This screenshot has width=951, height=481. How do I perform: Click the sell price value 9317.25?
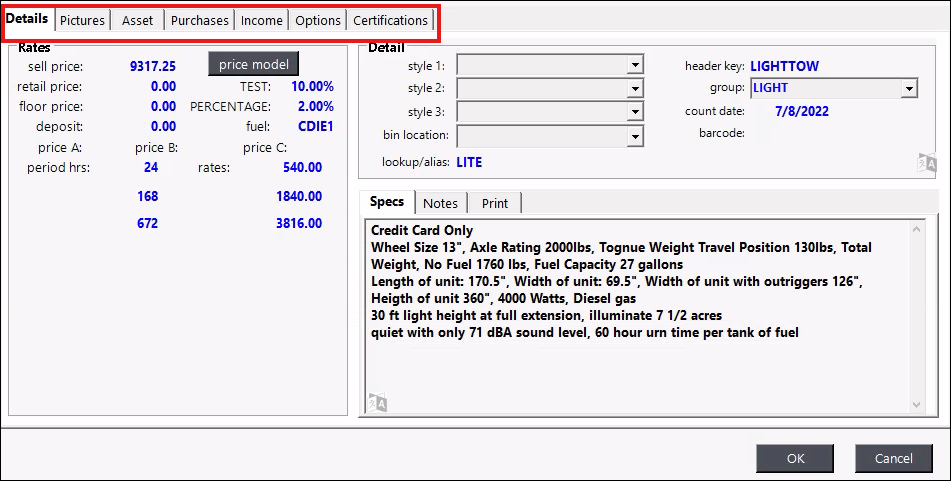tap(153, 66)
